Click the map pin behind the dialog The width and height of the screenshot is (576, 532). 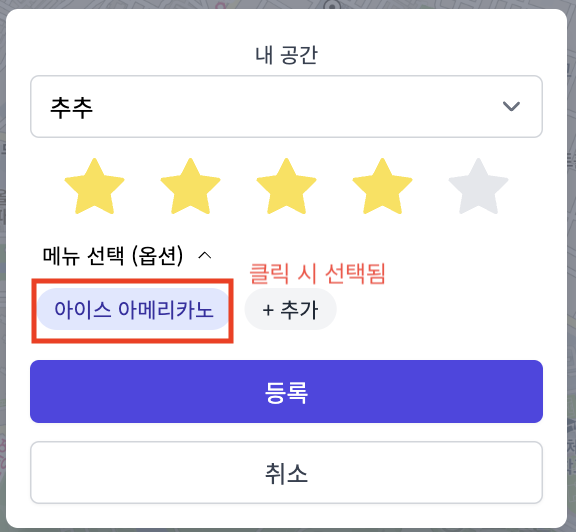point(332,5)
